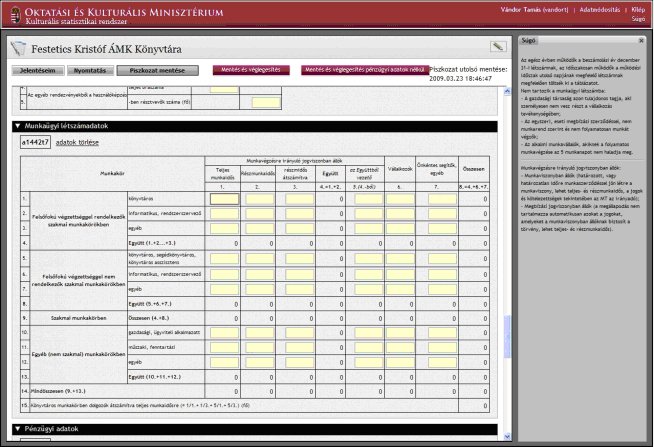Click row 1 könyvtáros Vállalkozók field
Screen dimensions: 654x447
click(400, 199)
